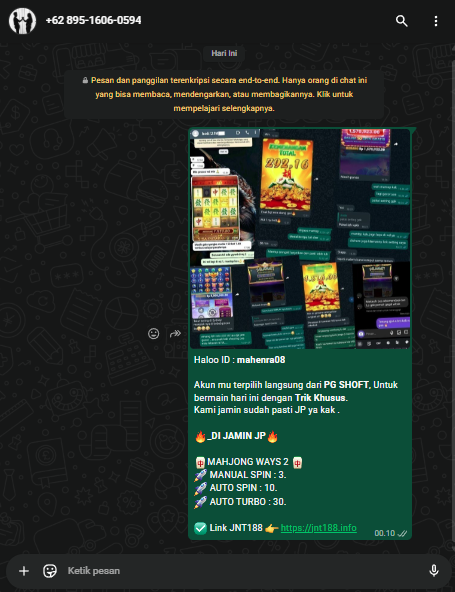Click the 'MAHJONG WAYS 2' line
This screenshot has width=455, height=592.
click(x=249, y=462)
